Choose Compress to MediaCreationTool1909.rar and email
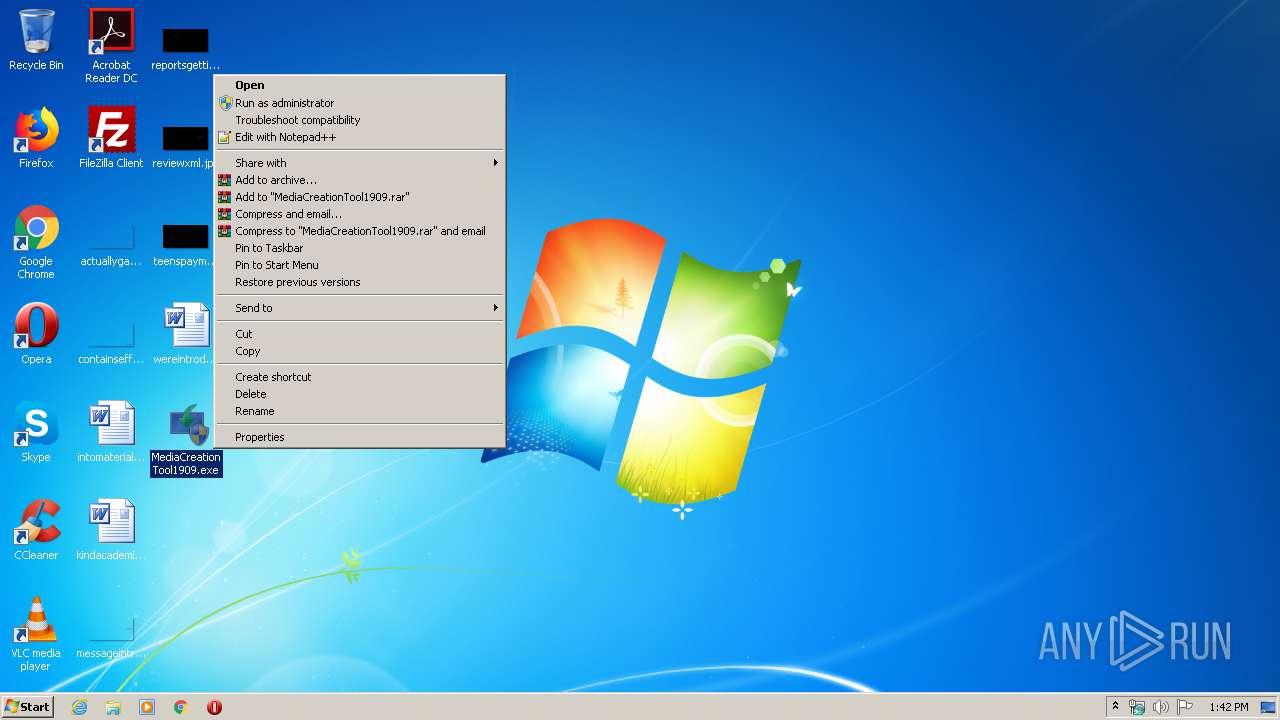Viewport: 1280px width, 720px height. click(360, 231)
